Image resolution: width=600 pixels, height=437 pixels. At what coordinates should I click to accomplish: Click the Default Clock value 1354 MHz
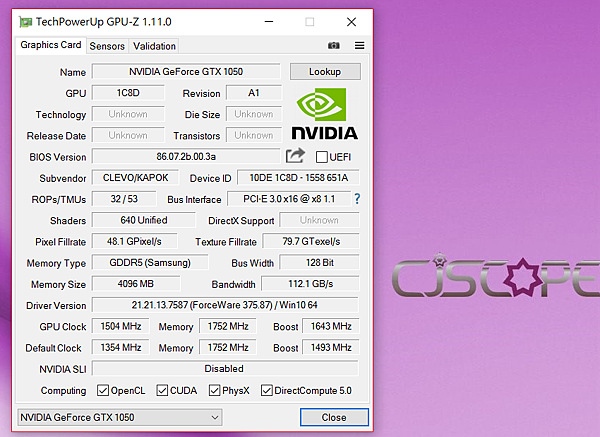[x=121, y=347]
